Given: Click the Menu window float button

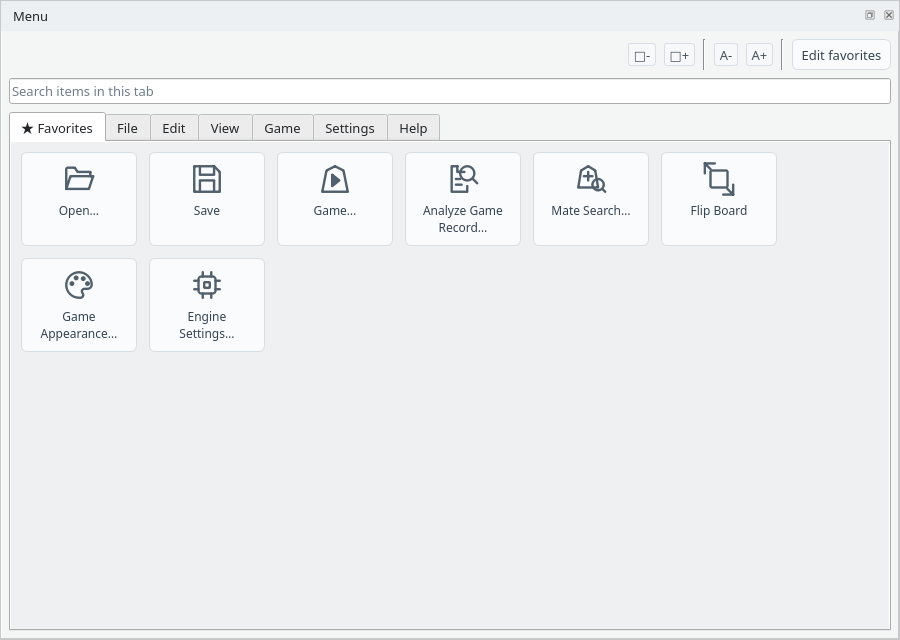Looking at the screenshot, I should coord(870,15).
